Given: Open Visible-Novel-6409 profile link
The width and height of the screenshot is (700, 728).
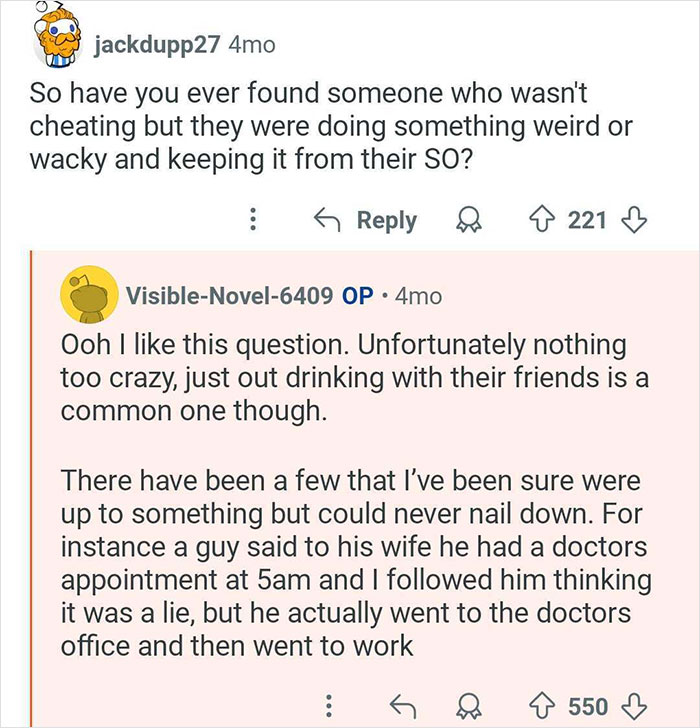Looking at the screenshot, I should click(228, 296).
